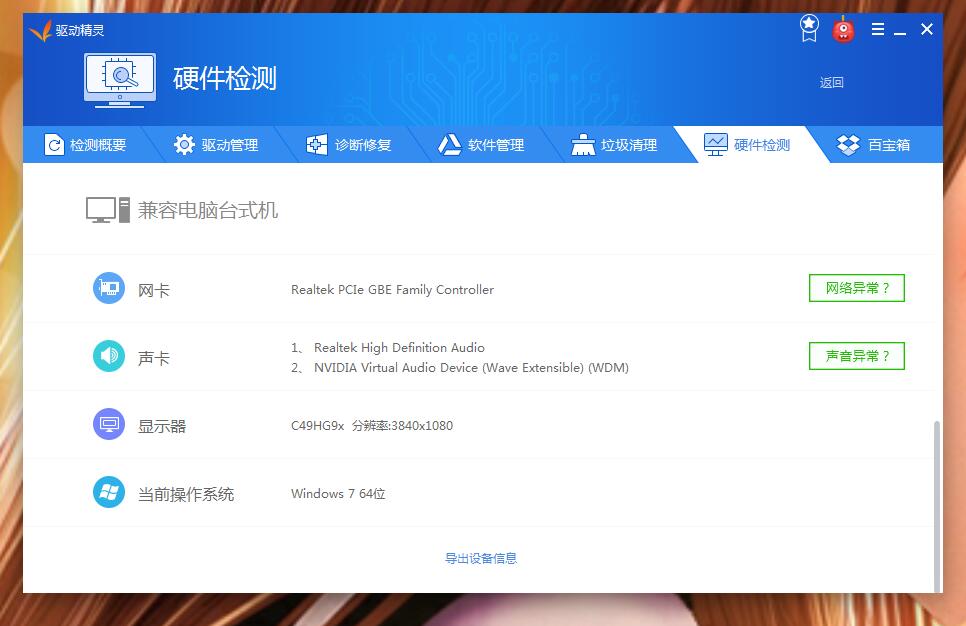This screenshot has width=966, height=626.
Task: Click the 导出设备信息 link
Action: click(x=481, y=558)
